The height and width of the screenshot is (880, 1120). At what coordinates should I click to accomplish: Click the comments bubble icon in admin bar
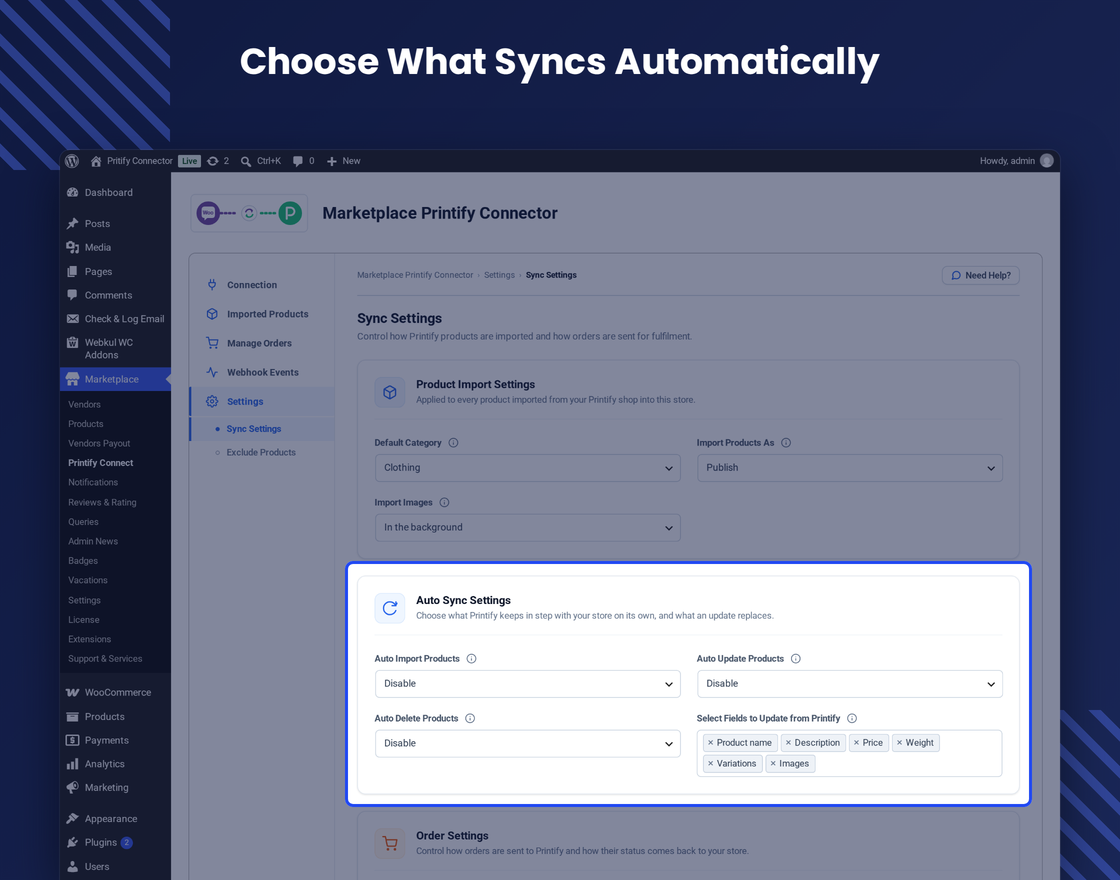[x=298, y=161]
